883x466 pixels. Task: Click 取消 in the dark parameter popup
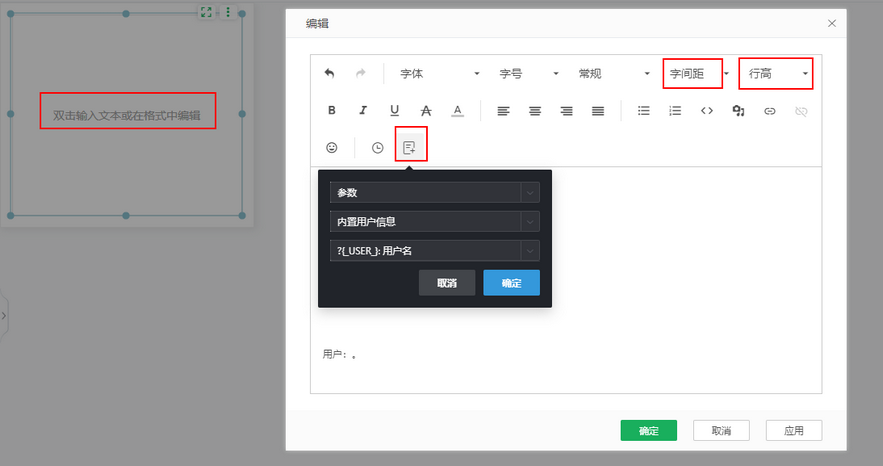click(447, 283)
